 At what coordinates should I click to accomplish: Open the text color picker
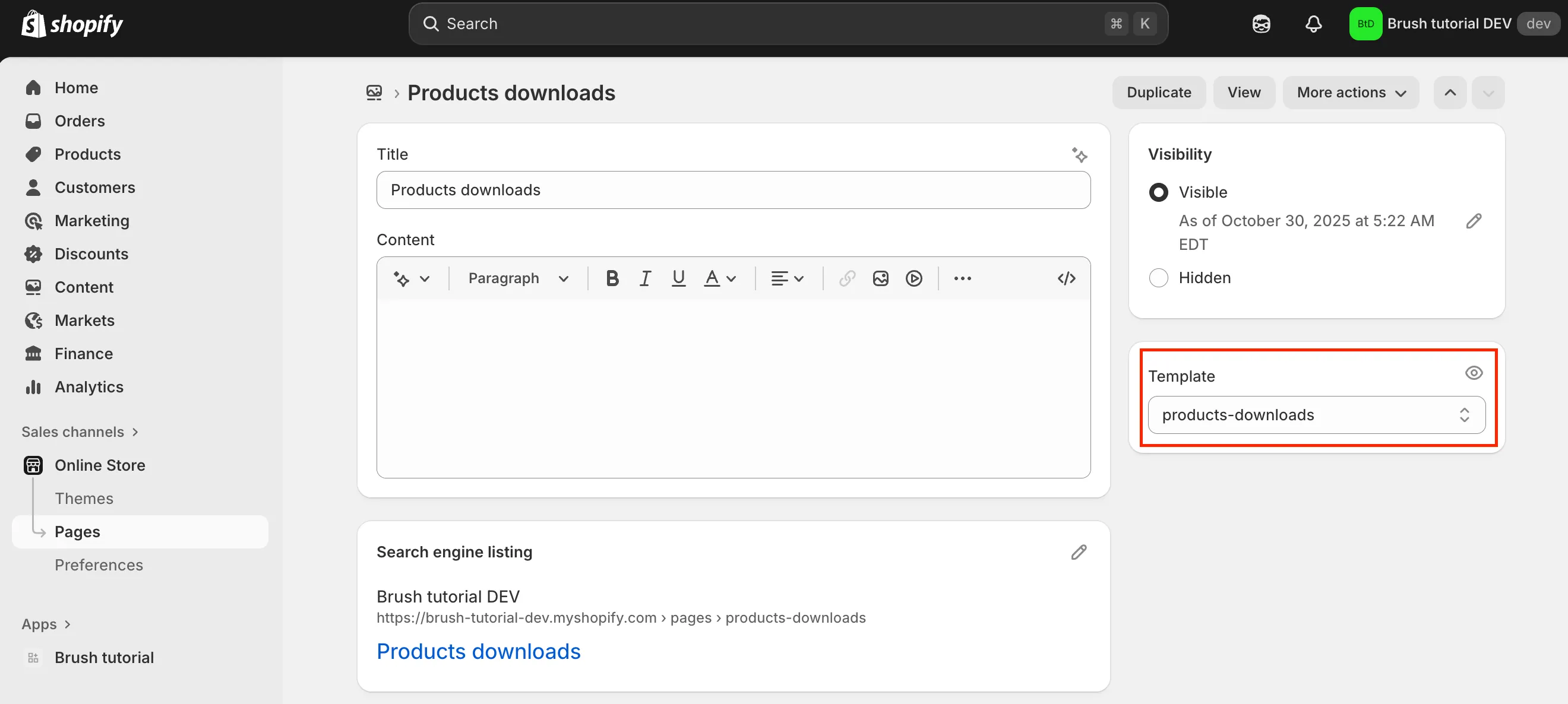719,278
